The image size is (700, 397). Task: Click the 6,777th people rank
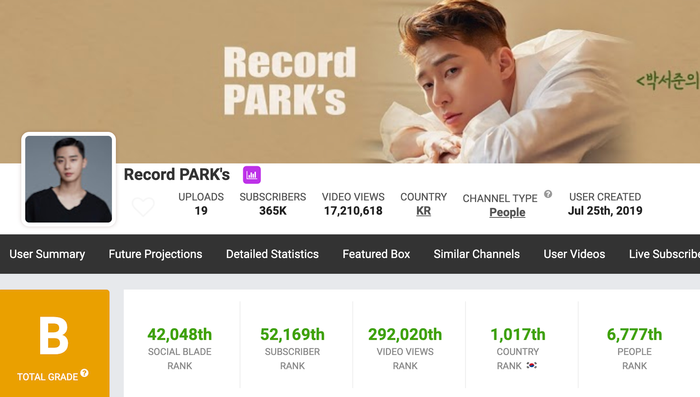tap(634, 334)
